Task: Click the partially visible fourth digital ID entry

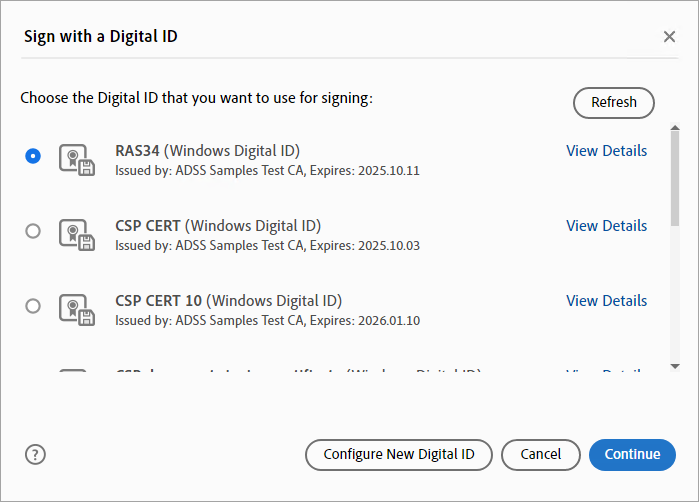Action: click(x=300, y=372)
